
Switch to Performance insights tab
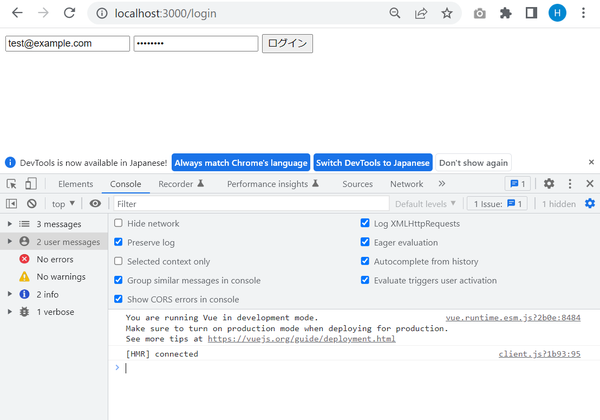tap(272, 184)
